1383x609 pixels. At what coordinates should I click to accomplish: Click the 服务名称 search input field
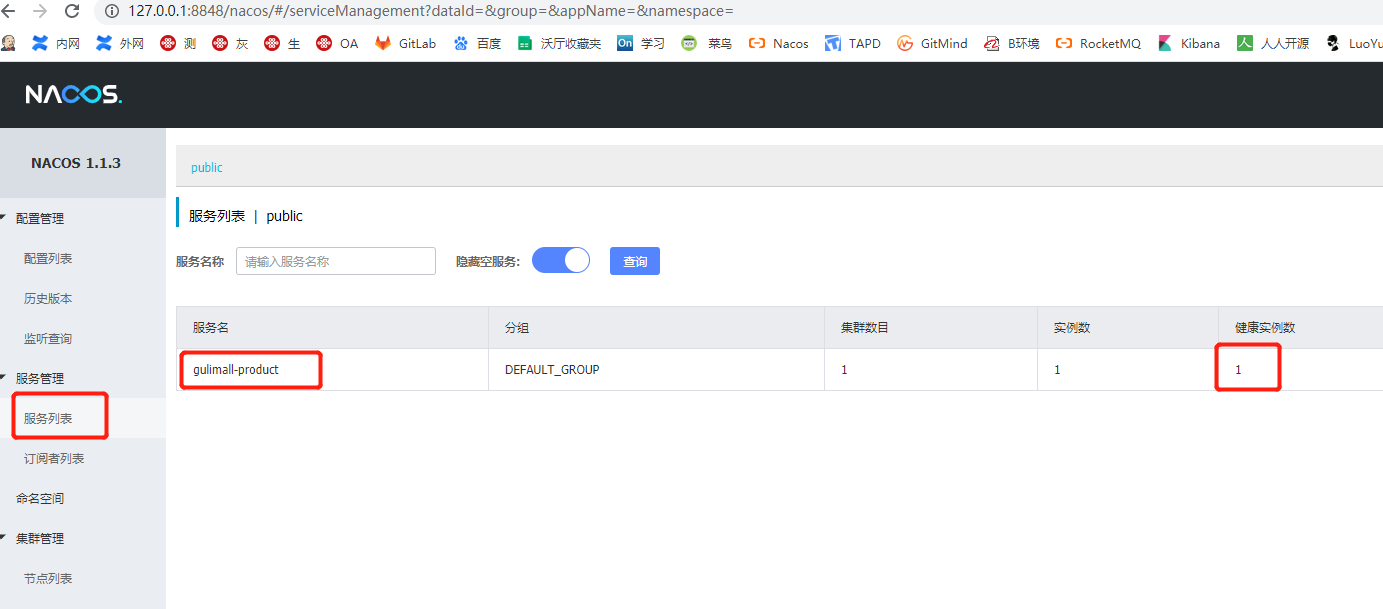pos(336,261)
